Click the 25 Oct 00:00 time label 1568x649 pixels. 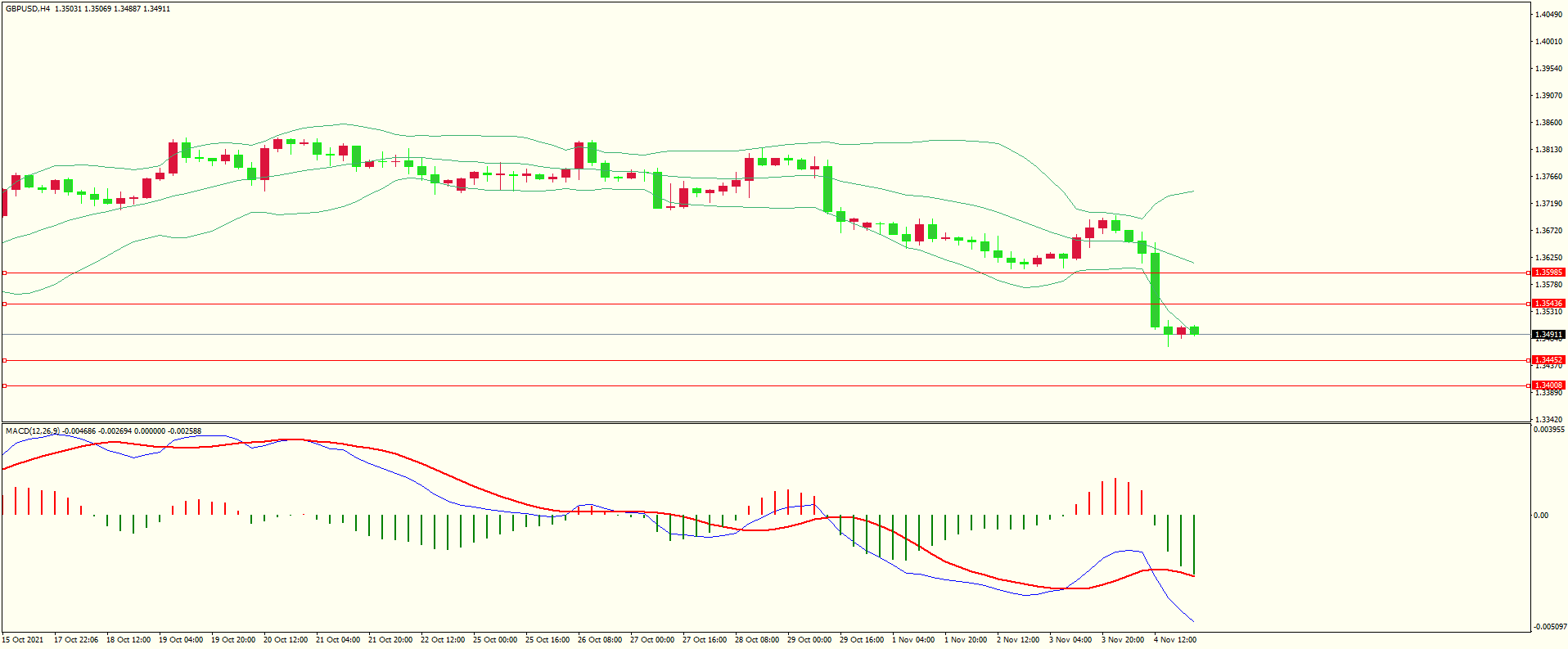[495, 640]
